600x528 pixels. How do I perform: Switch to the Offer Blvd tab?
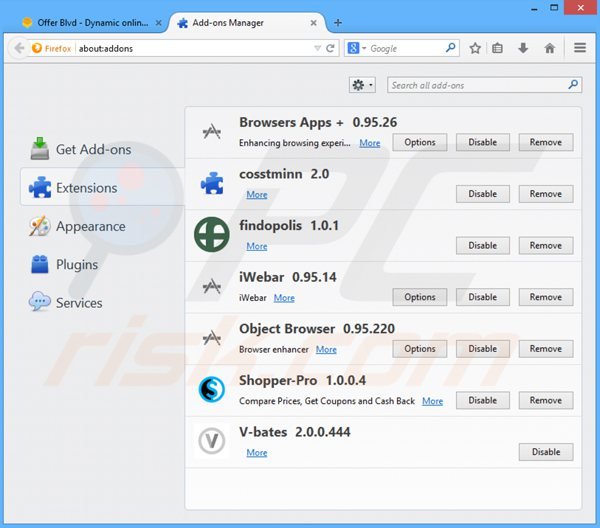point(92,23)
